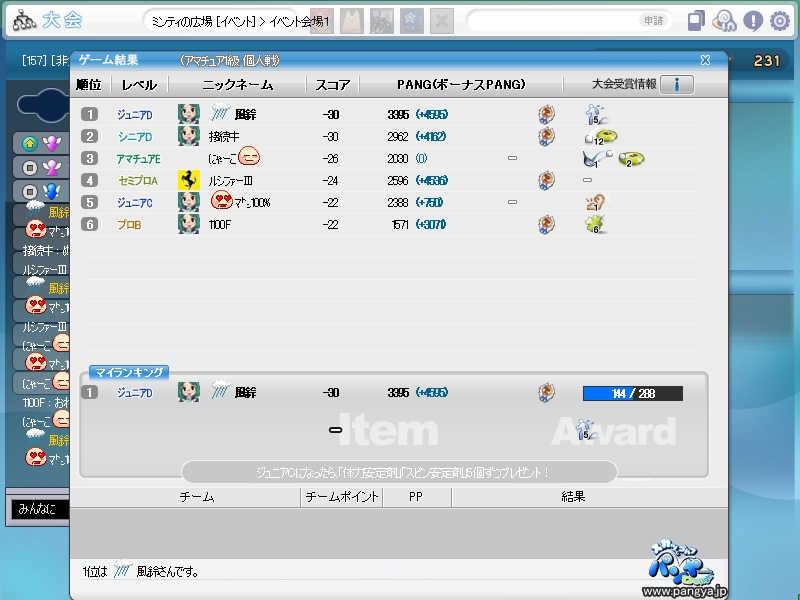Click the ニックネーム column header
The height and width of the screenshot is (600, 800).
[x=237, y=85]
